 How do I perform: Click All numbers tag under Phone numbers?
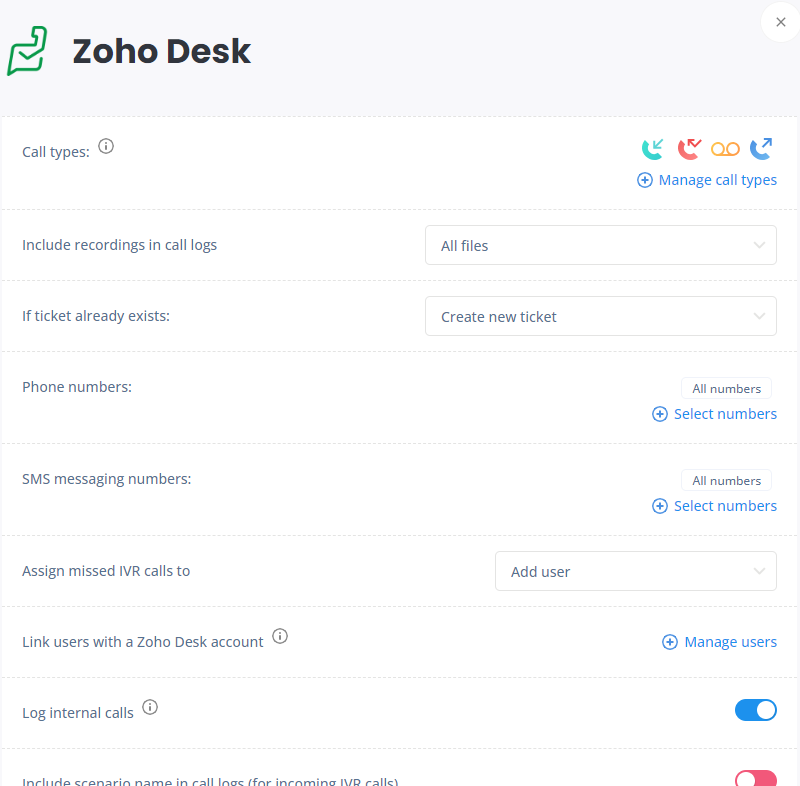[x=726, y=389]
